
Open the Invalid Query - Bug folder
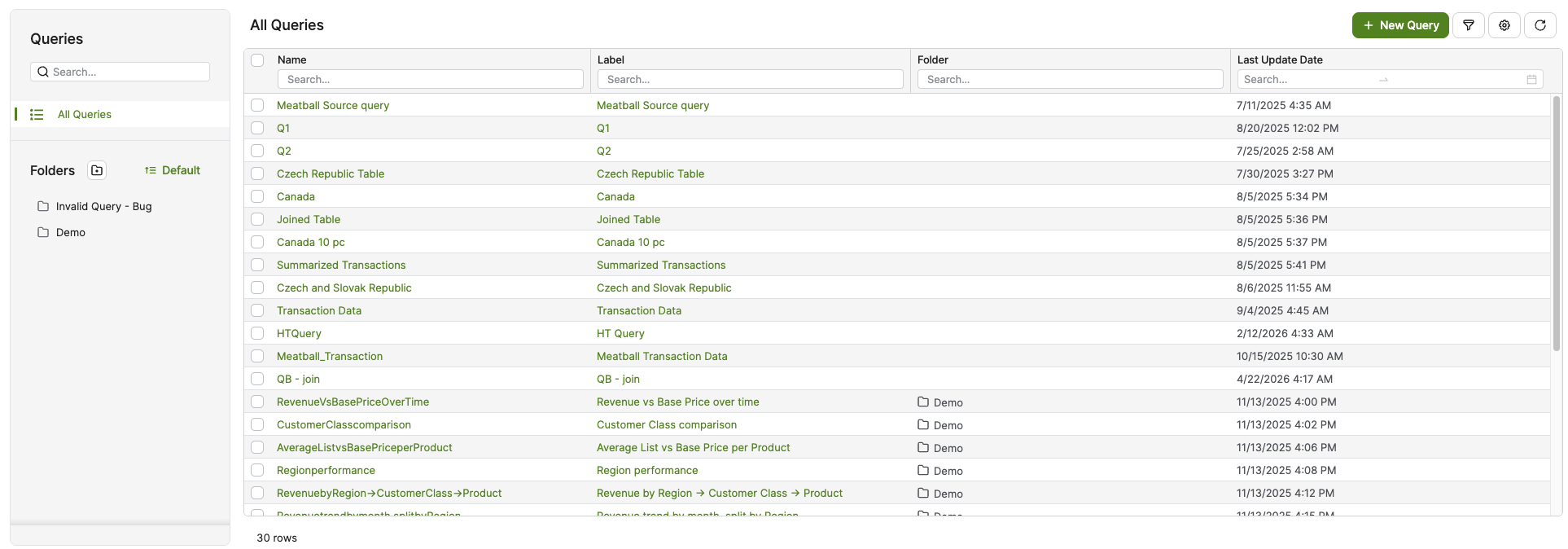103,206
